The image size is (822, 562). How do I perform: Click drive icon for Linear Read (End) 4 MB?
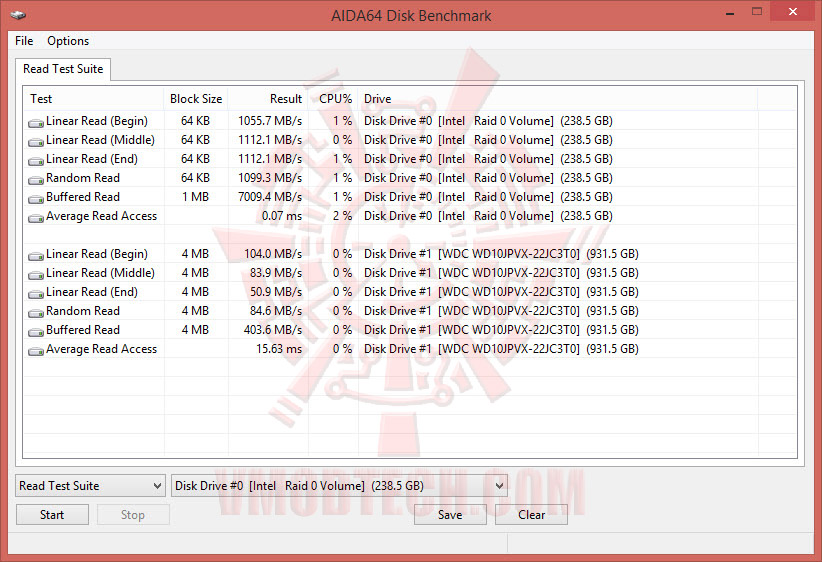(36, 294)
